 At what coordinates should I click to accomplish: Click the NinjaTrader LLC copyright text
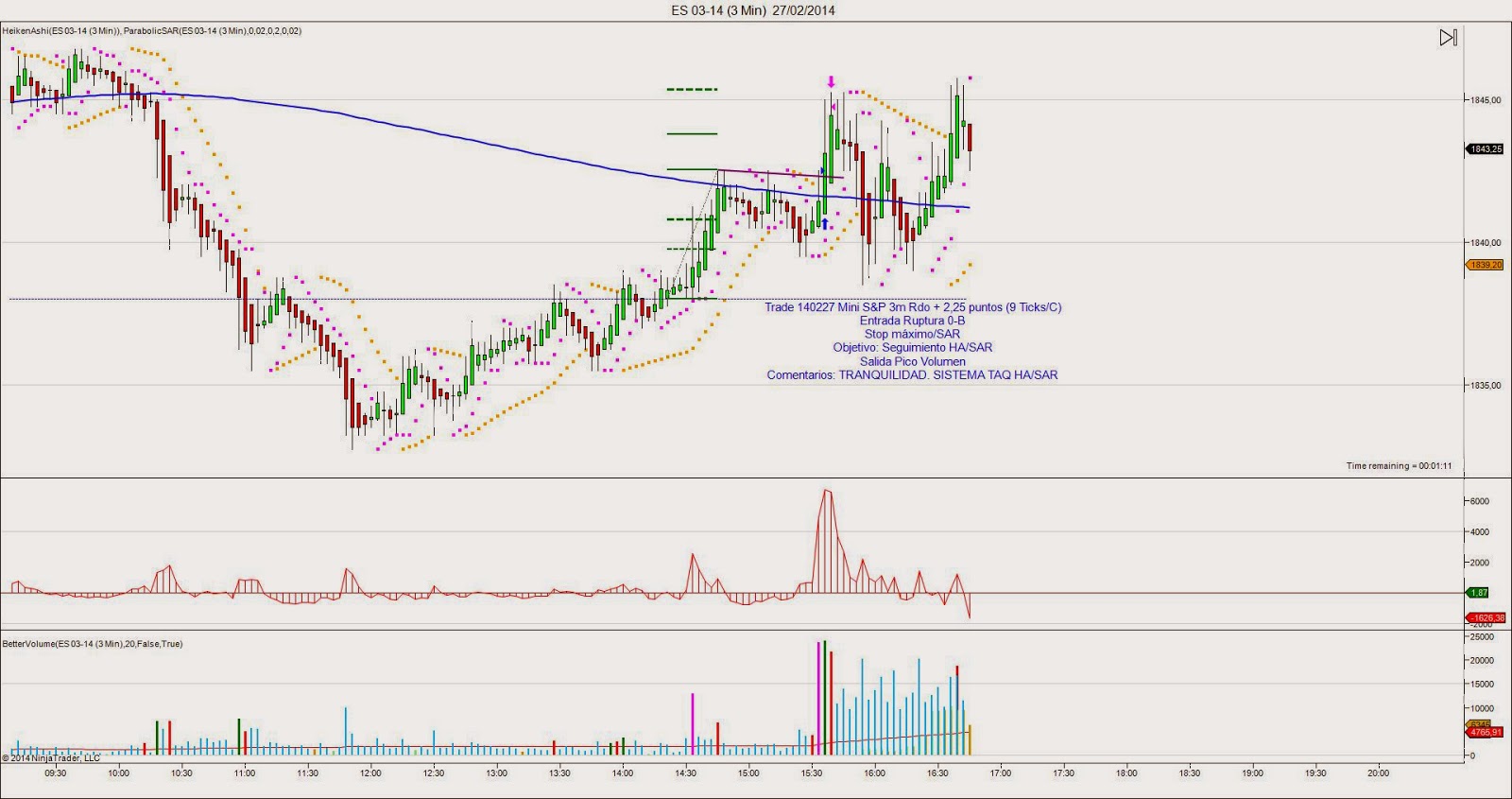pyautogui.click(x=51, y=758)
